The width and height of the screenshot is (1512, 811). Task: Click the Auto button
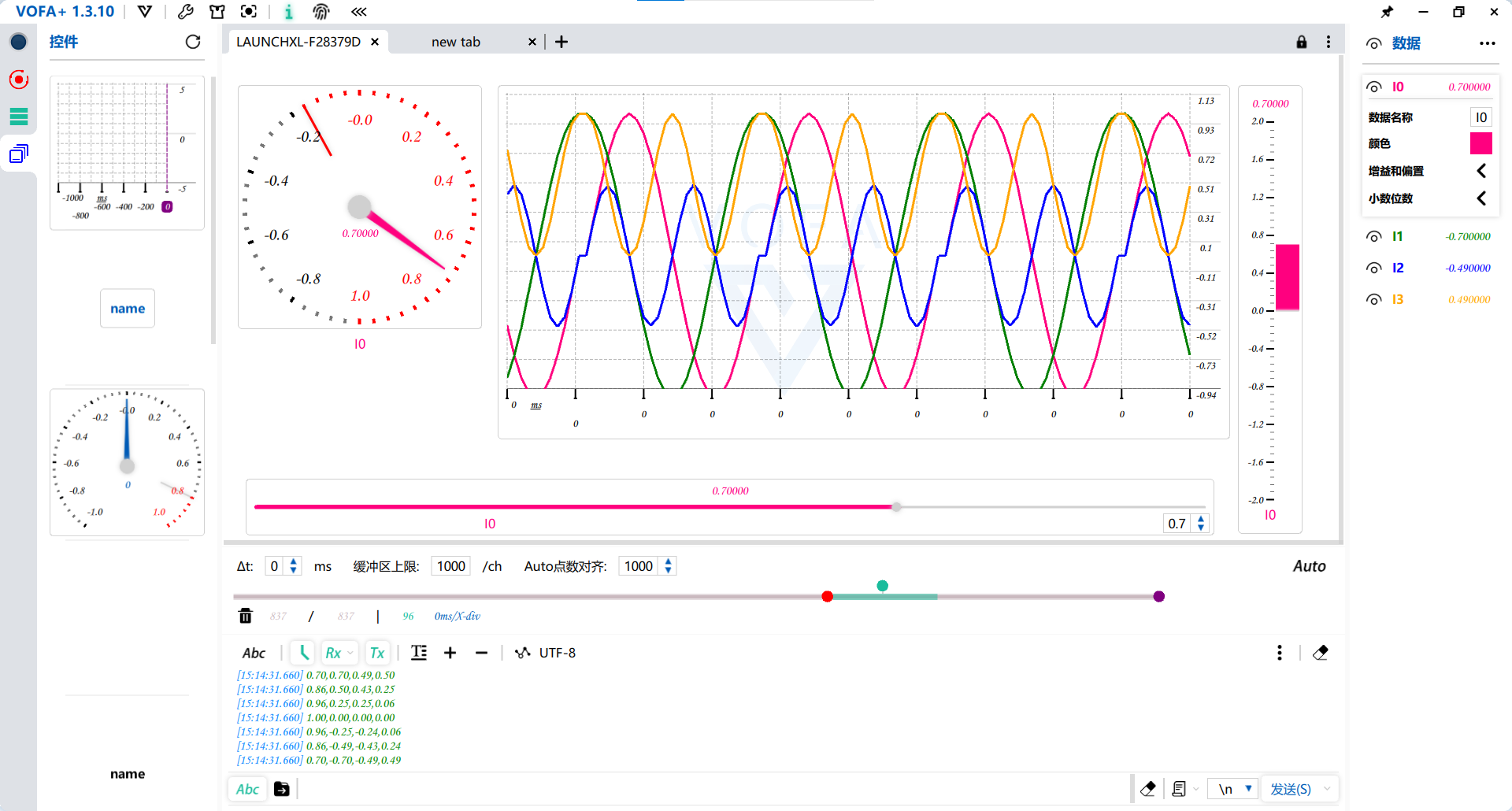[1309, 566]
